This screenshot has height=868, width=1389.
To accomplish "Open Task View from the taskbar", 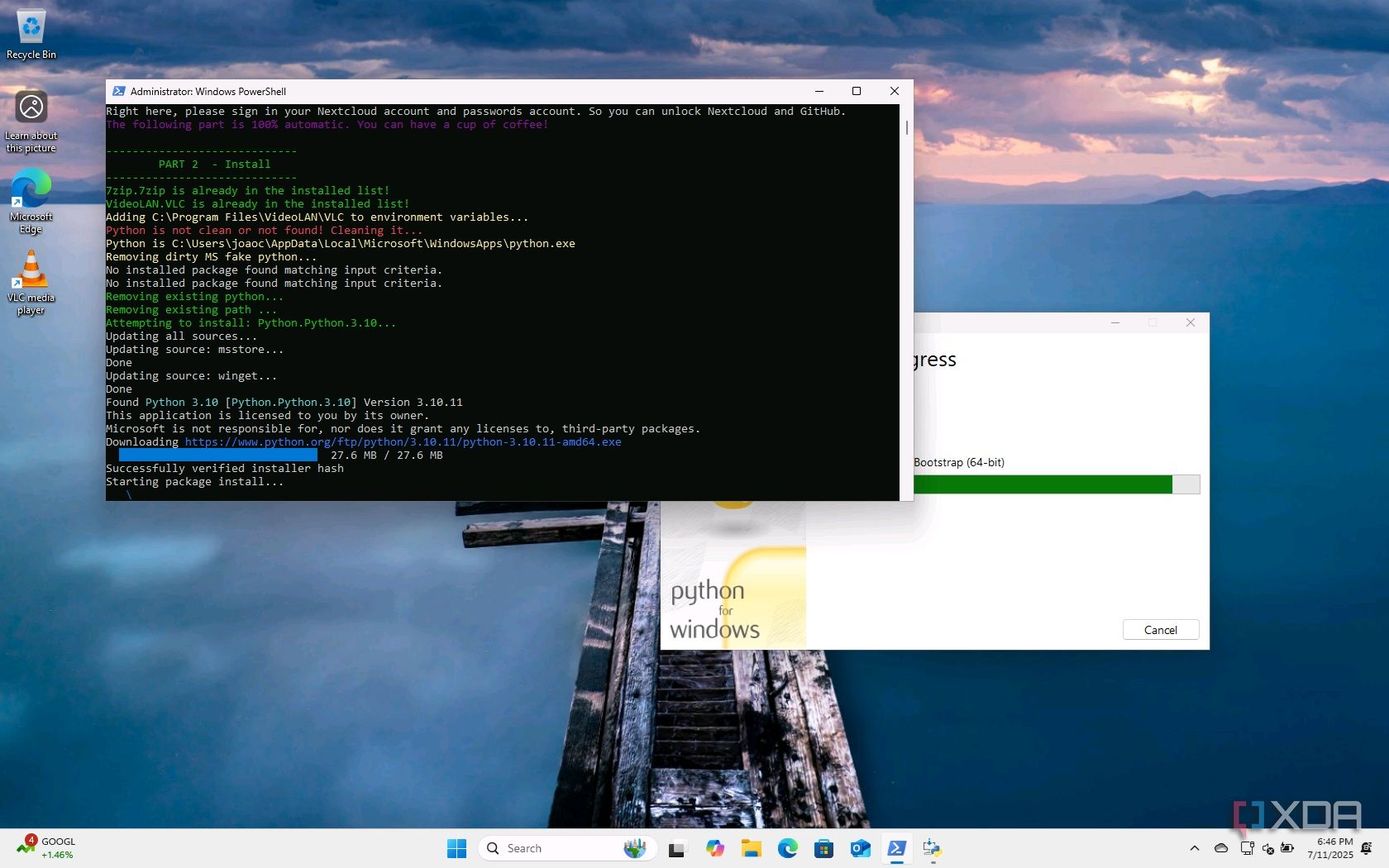I will coord(677,848).
